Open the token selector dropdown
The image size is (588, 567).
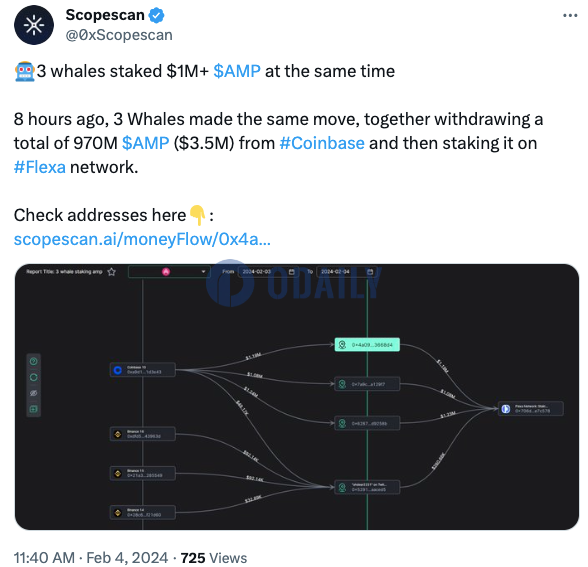click(x=169, y=272)
